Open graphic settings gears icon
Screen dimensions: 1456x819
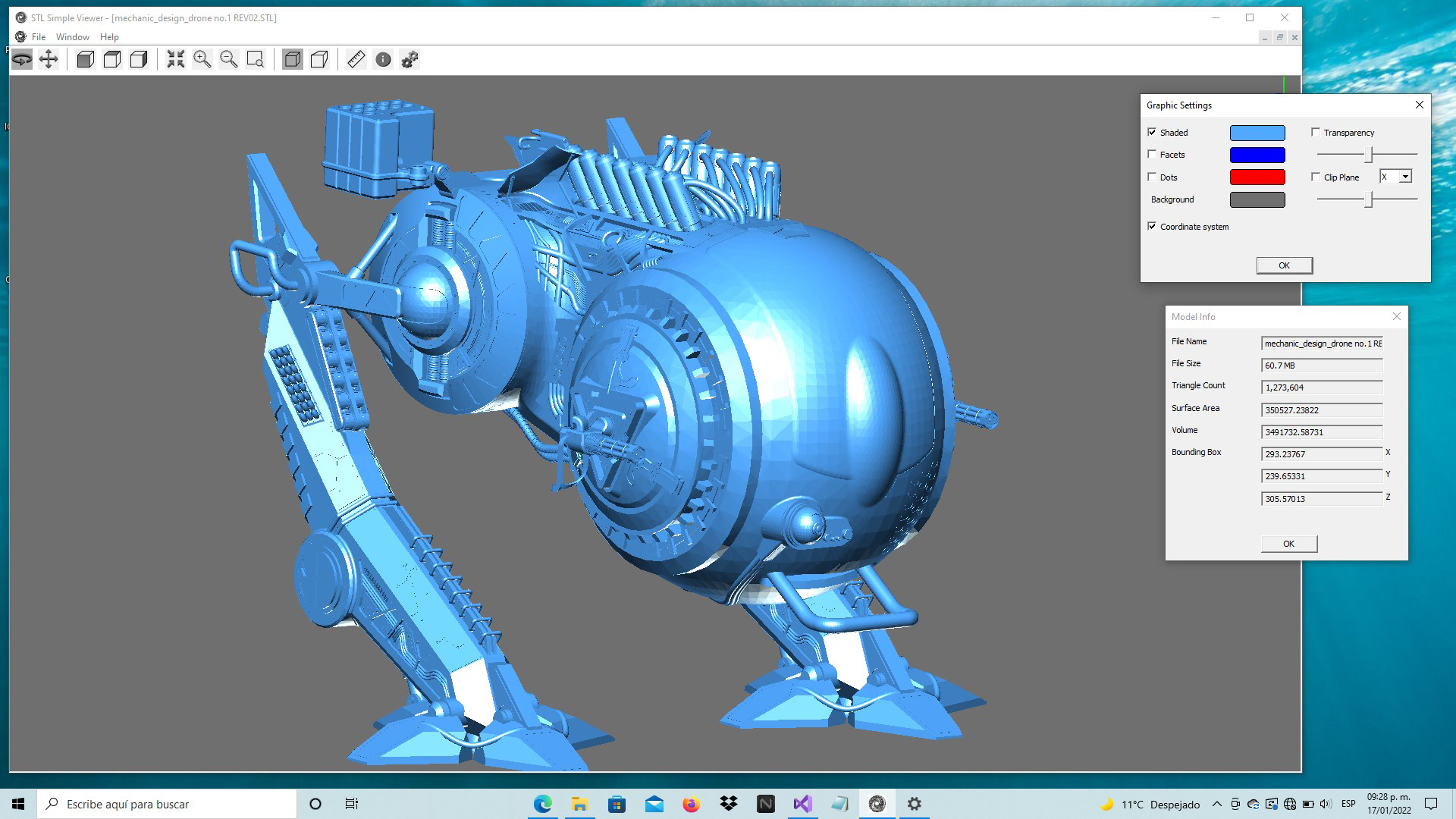409,59
